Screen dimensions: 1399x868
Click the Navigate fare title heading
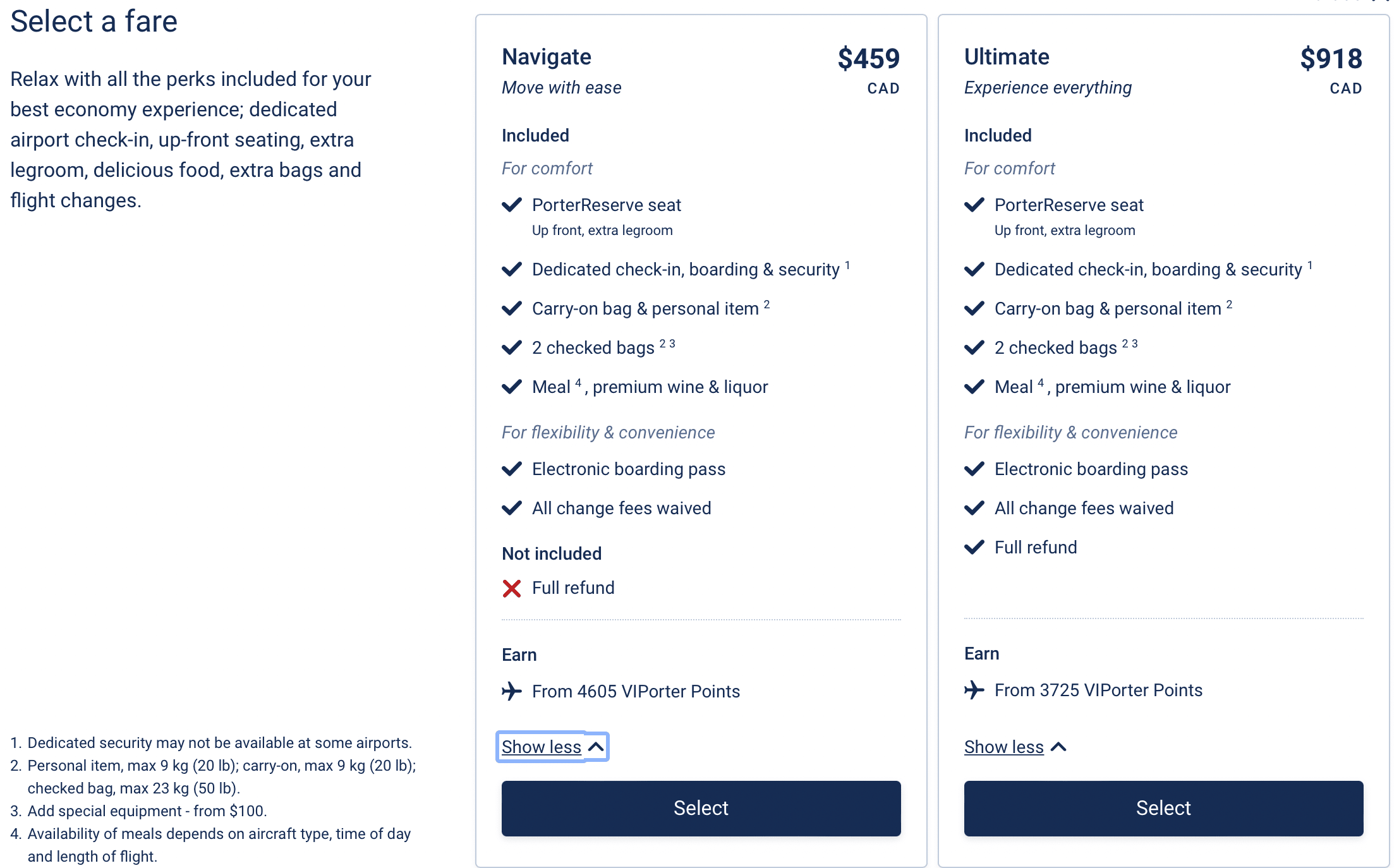[x=547, y=57]
